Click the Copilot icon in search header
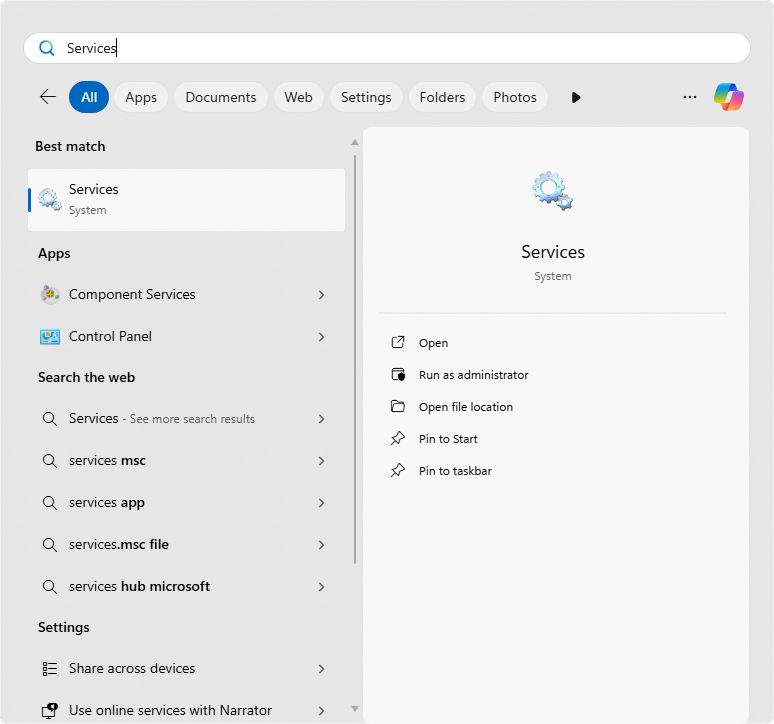Screen dimensions: 774x724 [x=728, y=97]
